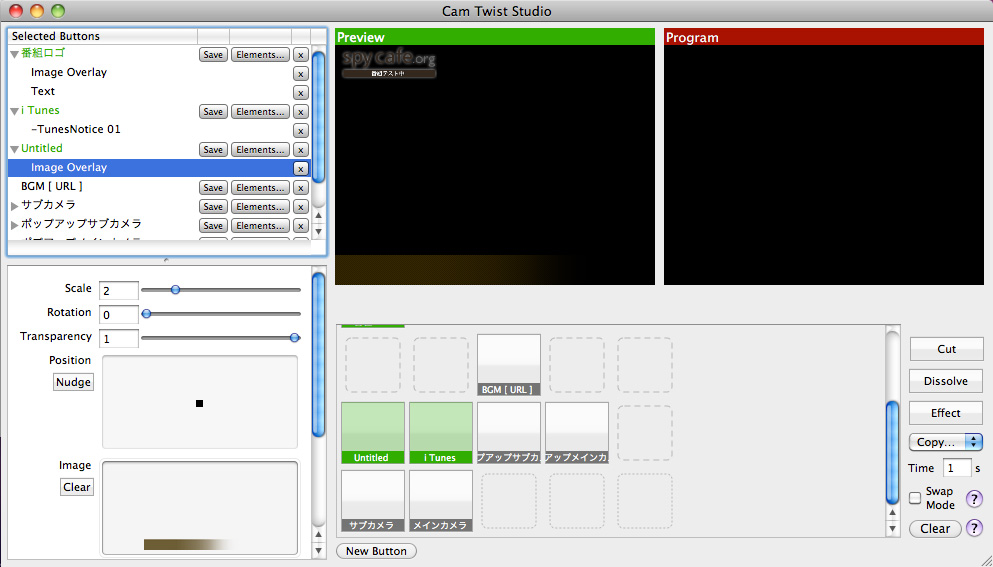Screen dimensions: 993x567
Task: Adjust the Scale slider
Action: tap(176, 290)
